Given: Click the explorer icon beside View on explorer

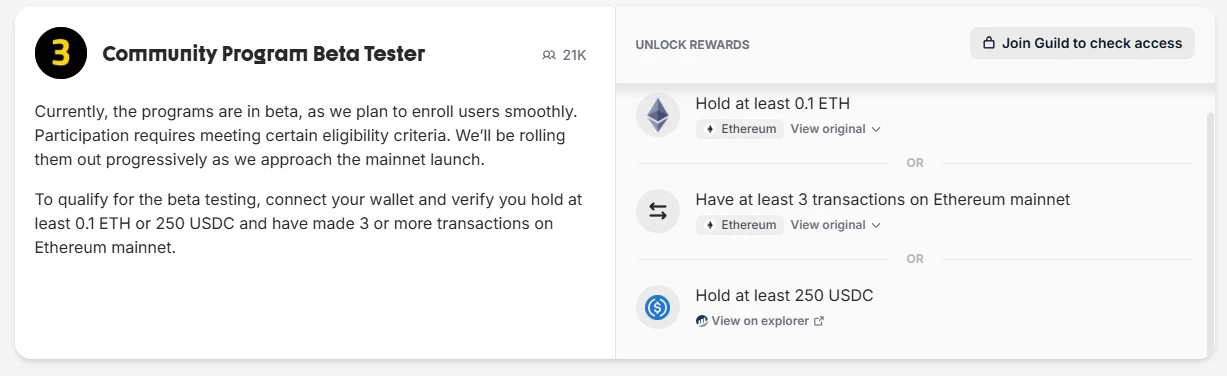Looking at the screenshot, I should [702, 321].
